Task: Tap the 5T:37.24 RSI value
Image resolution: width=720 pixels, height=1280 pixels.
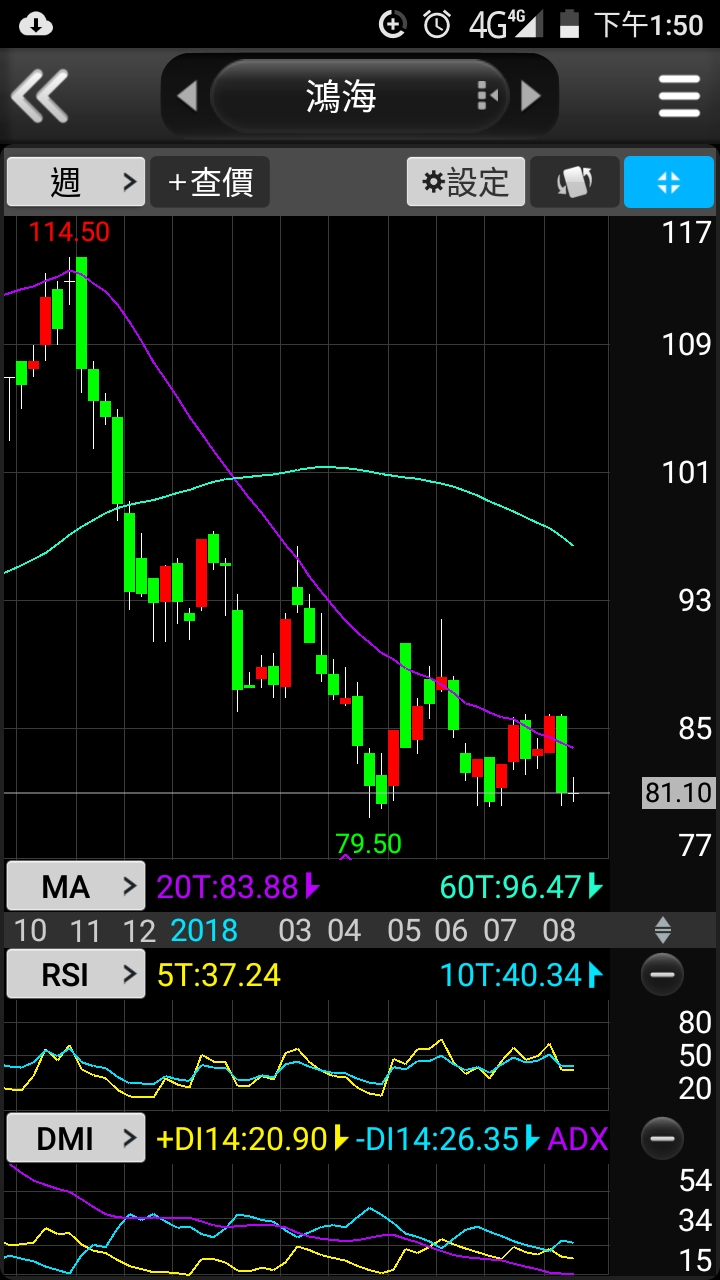Action: (218, 974)
